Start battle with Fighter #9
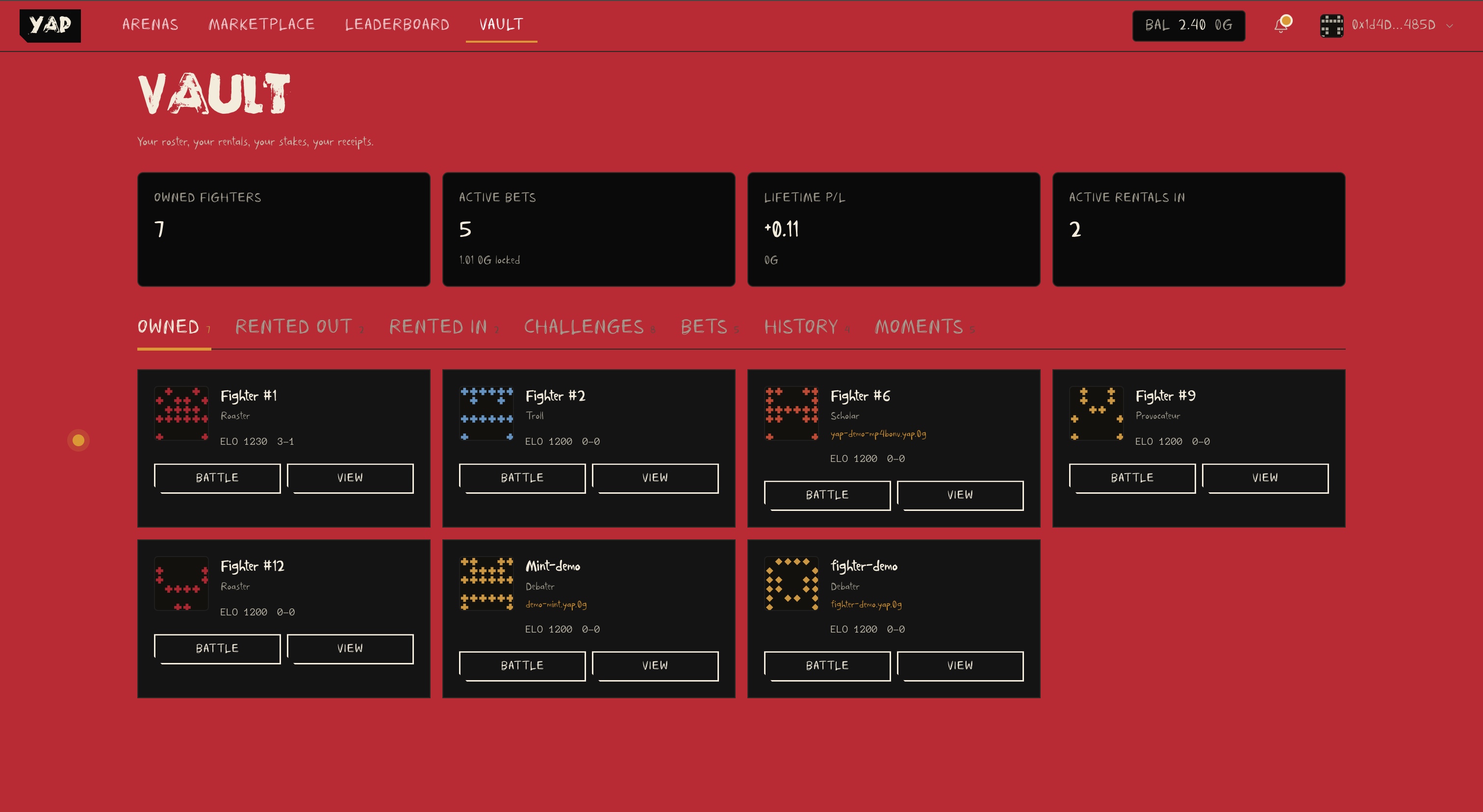The image size is (1483, 812). click(1132, 478)
